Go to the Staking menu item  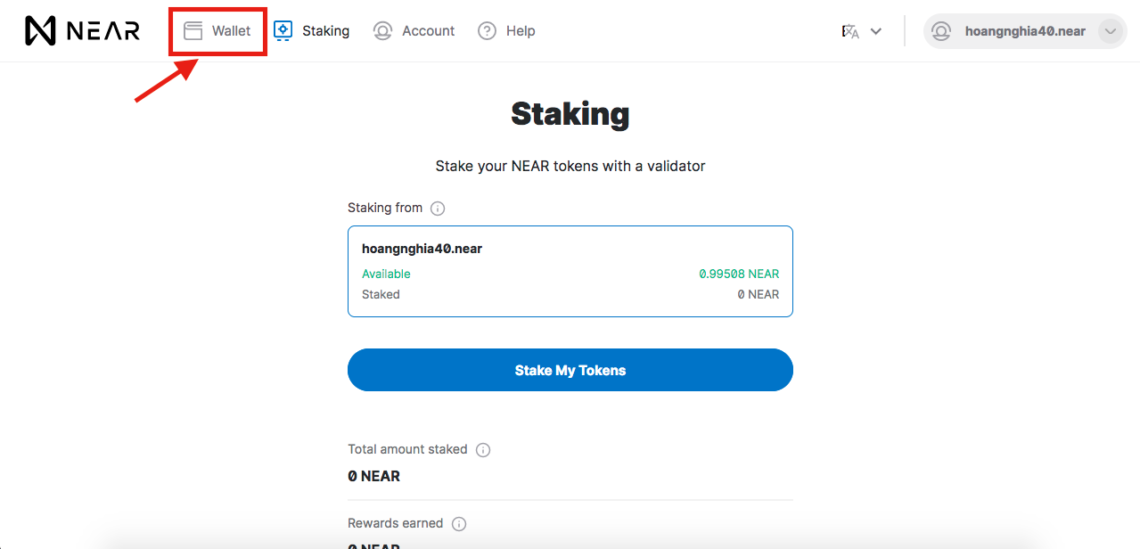[x=311, y=31]
